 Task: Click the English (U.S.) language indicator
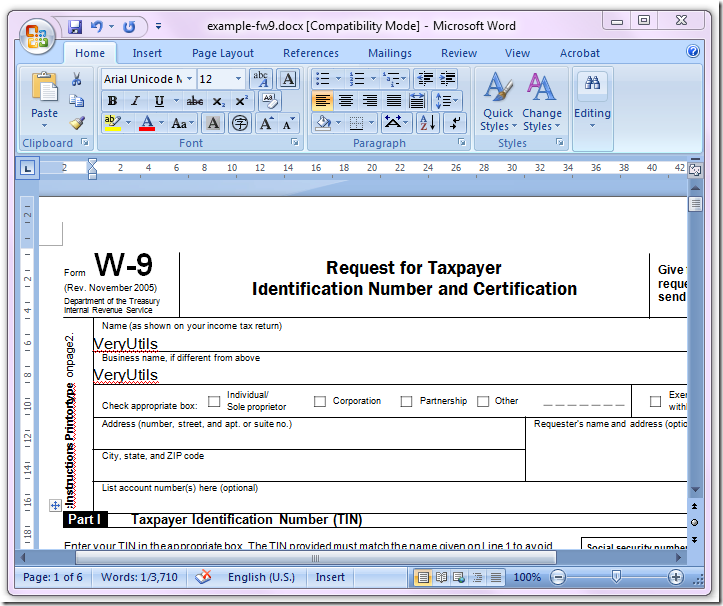261,577
